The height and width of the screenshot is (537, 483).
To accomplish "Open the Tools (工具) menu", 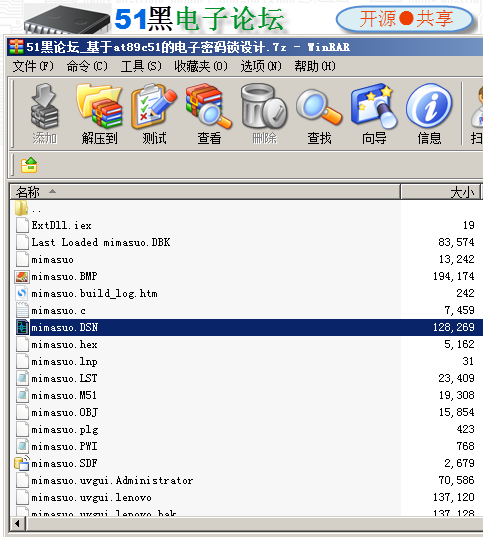I will (141, 66).
